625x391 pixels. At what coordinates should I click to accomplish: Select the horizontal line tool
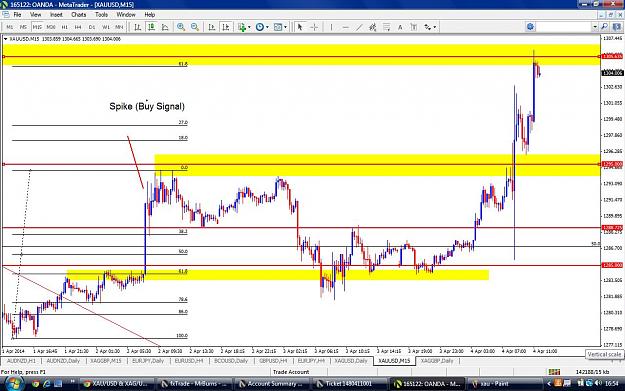(x=346, y=27)
